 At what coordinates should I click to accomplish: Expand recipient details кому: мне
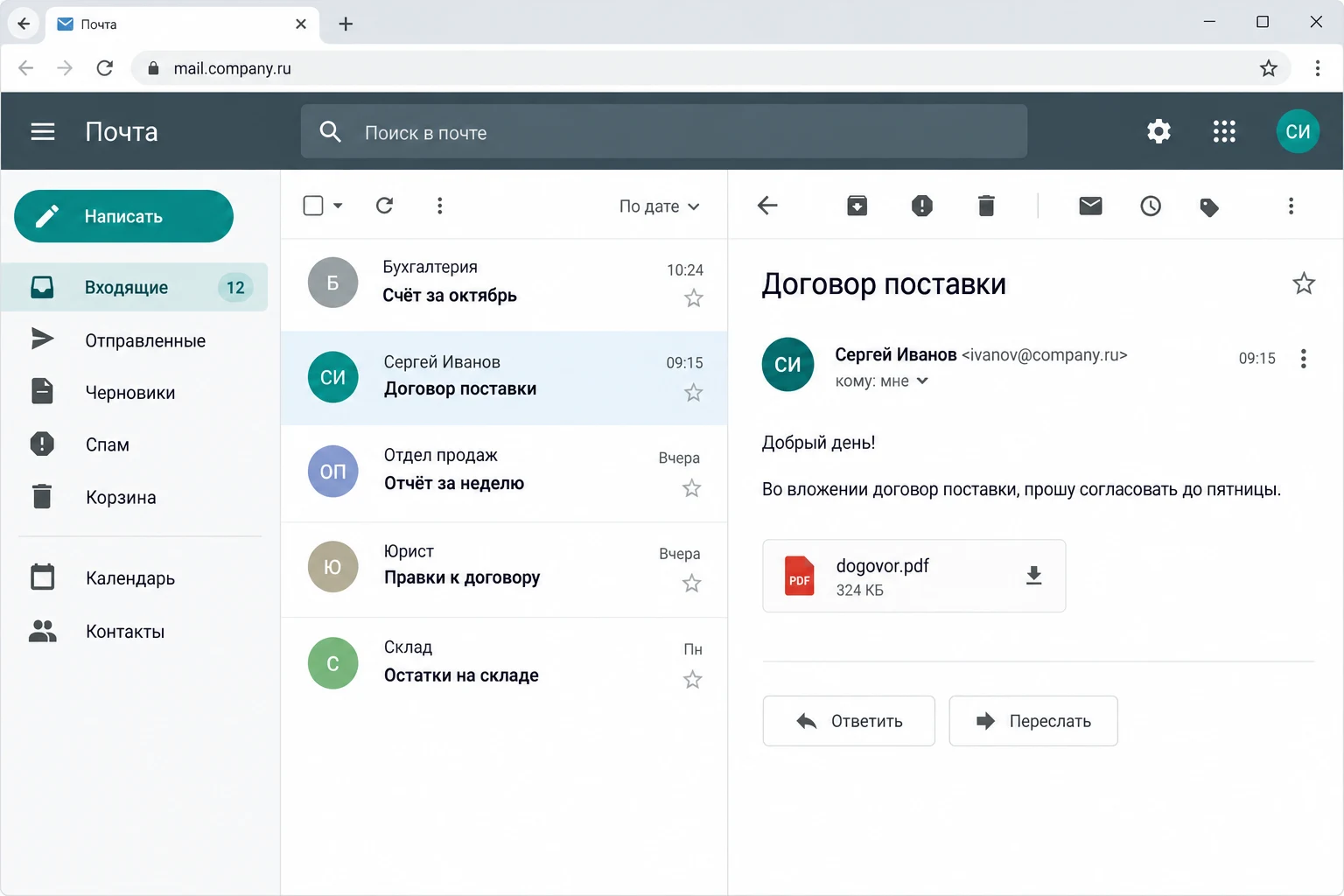[881, 381]
